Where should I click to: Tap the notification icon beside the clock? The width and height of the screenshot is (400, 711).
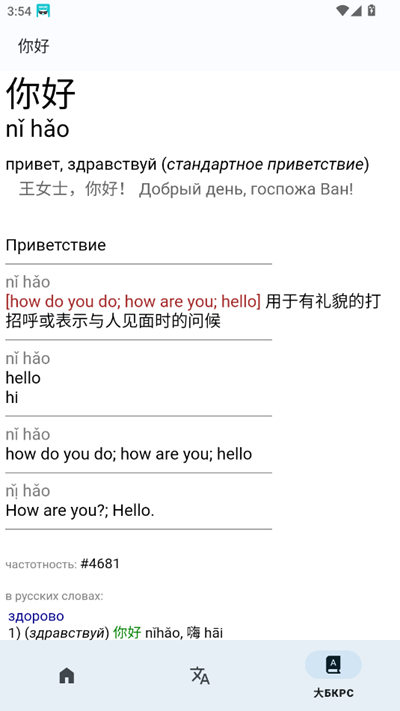coord(43,11)
